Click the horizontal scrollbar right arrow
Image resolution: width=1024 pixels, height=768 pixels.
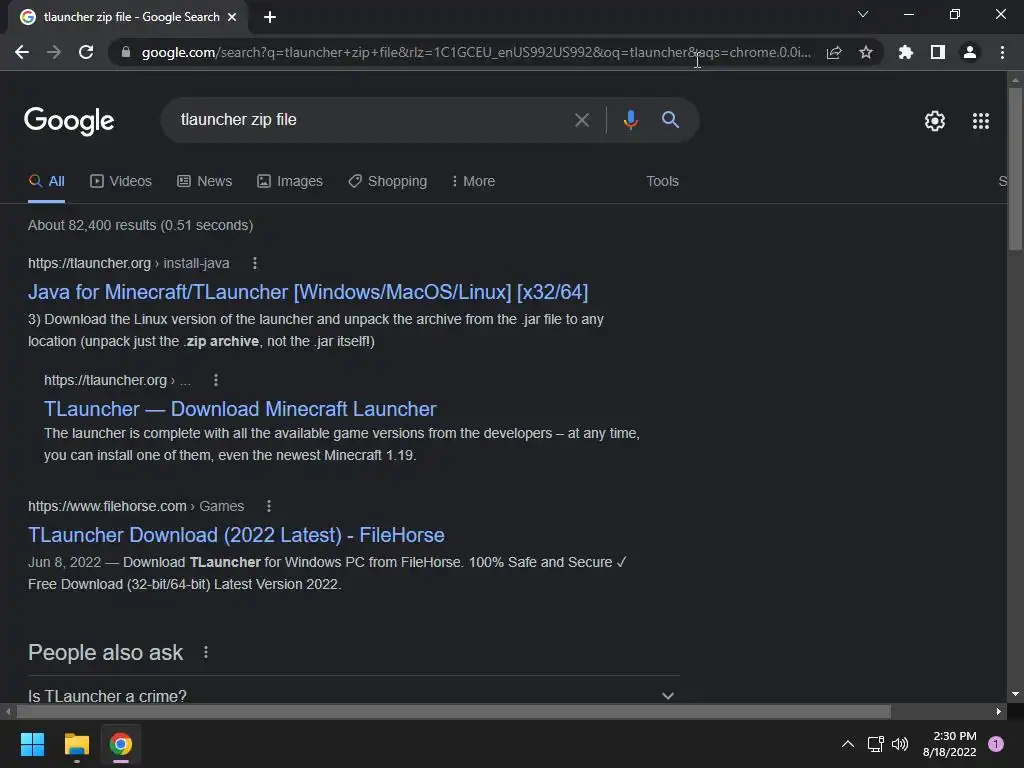point(999,711)
